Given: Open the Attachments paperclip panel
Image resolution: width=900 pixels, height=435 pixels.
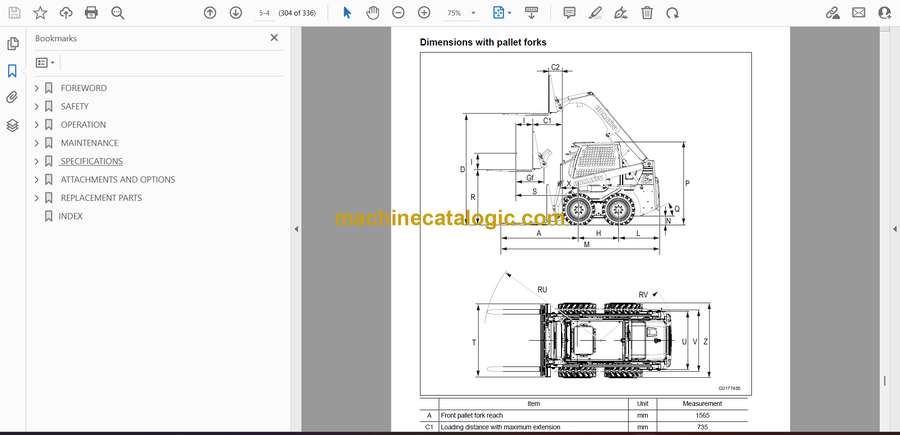Looking at the screenshot, I should [12, 98].
